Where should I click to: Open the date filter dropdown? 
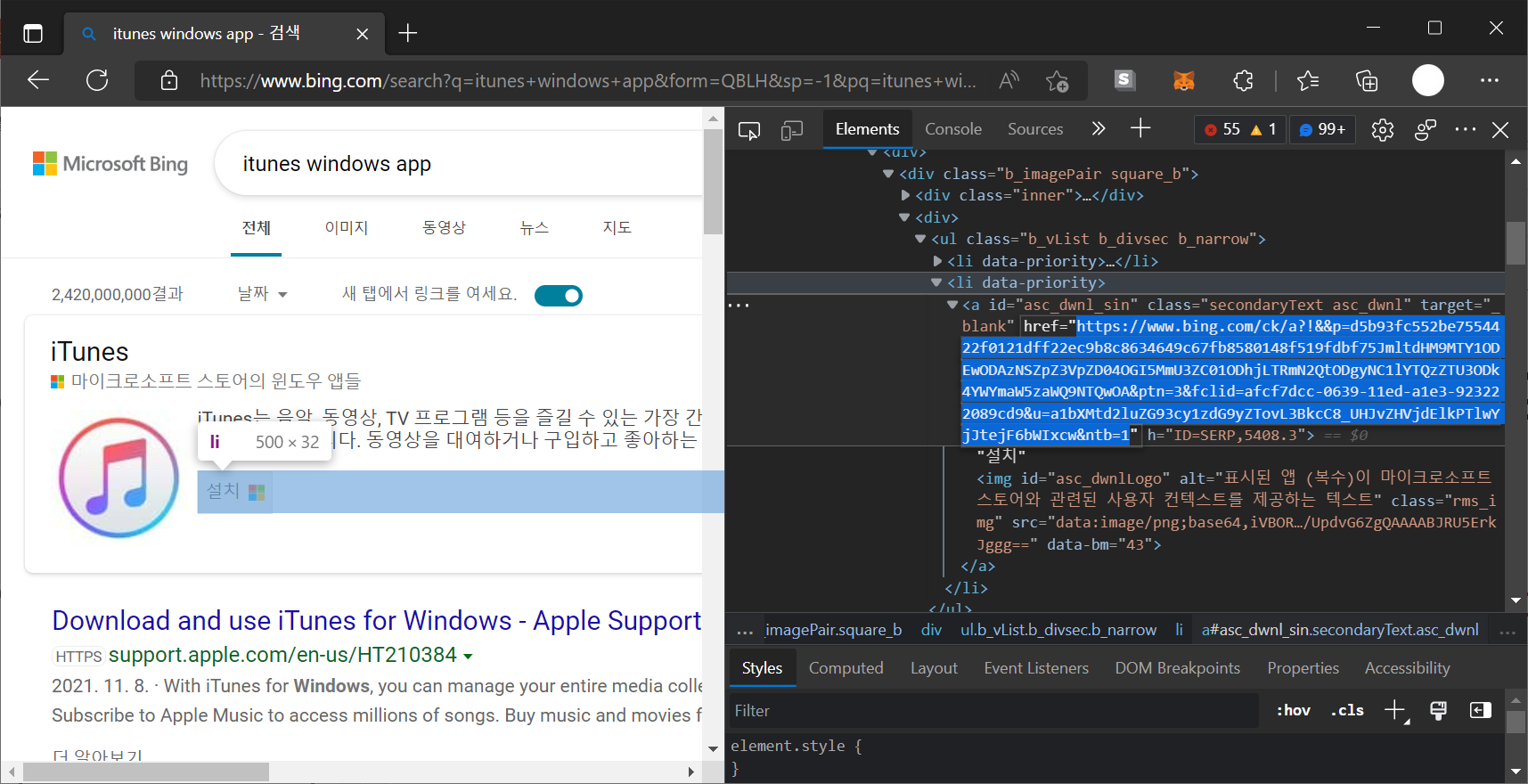[262, 293]
